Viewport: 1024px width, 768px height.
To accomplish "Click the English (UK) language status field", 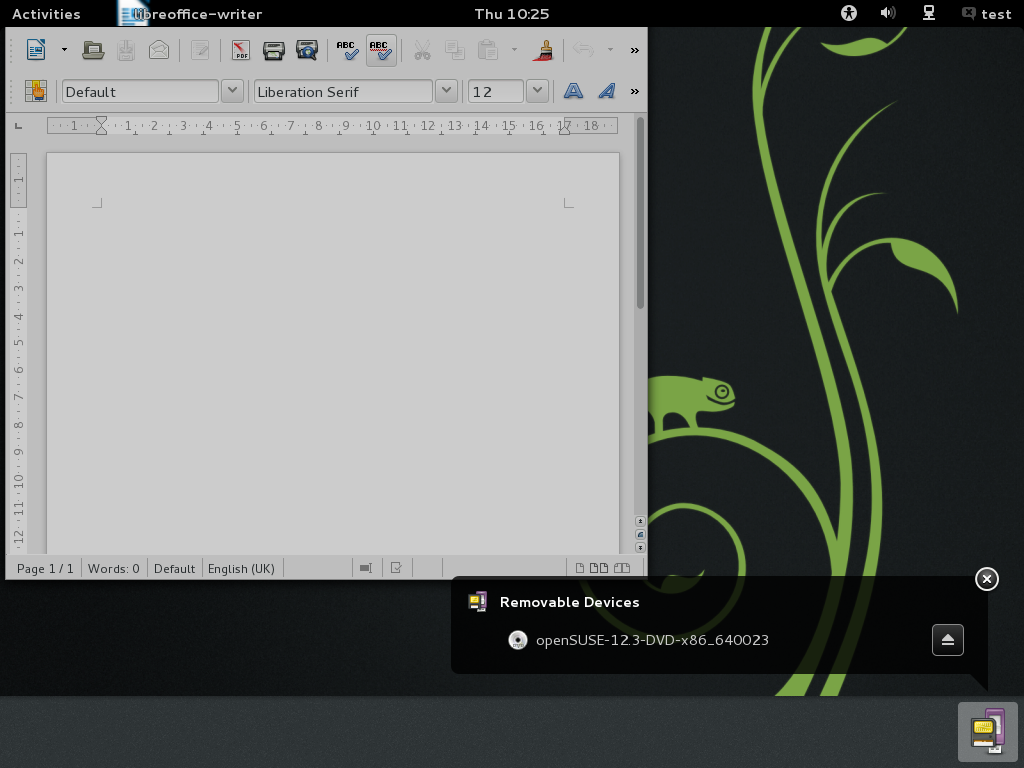I will point(241,568).
